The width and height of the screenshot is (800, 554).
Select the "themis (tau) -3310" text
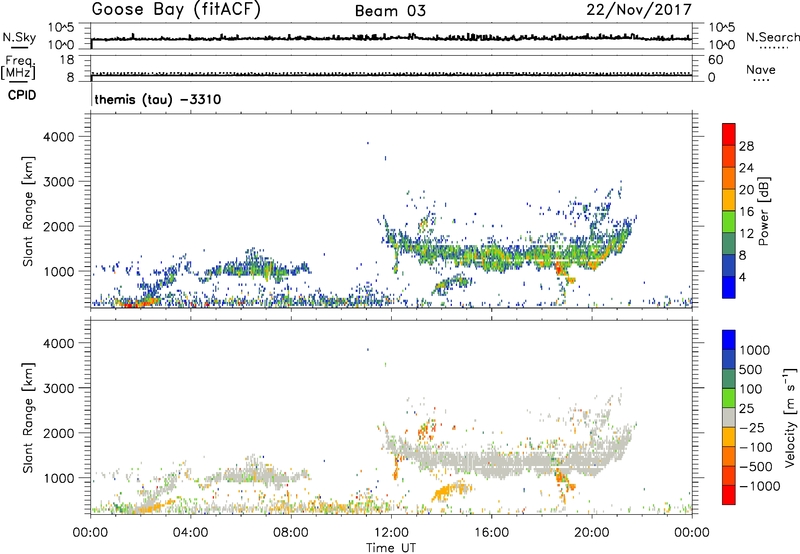tap(158, 99)
